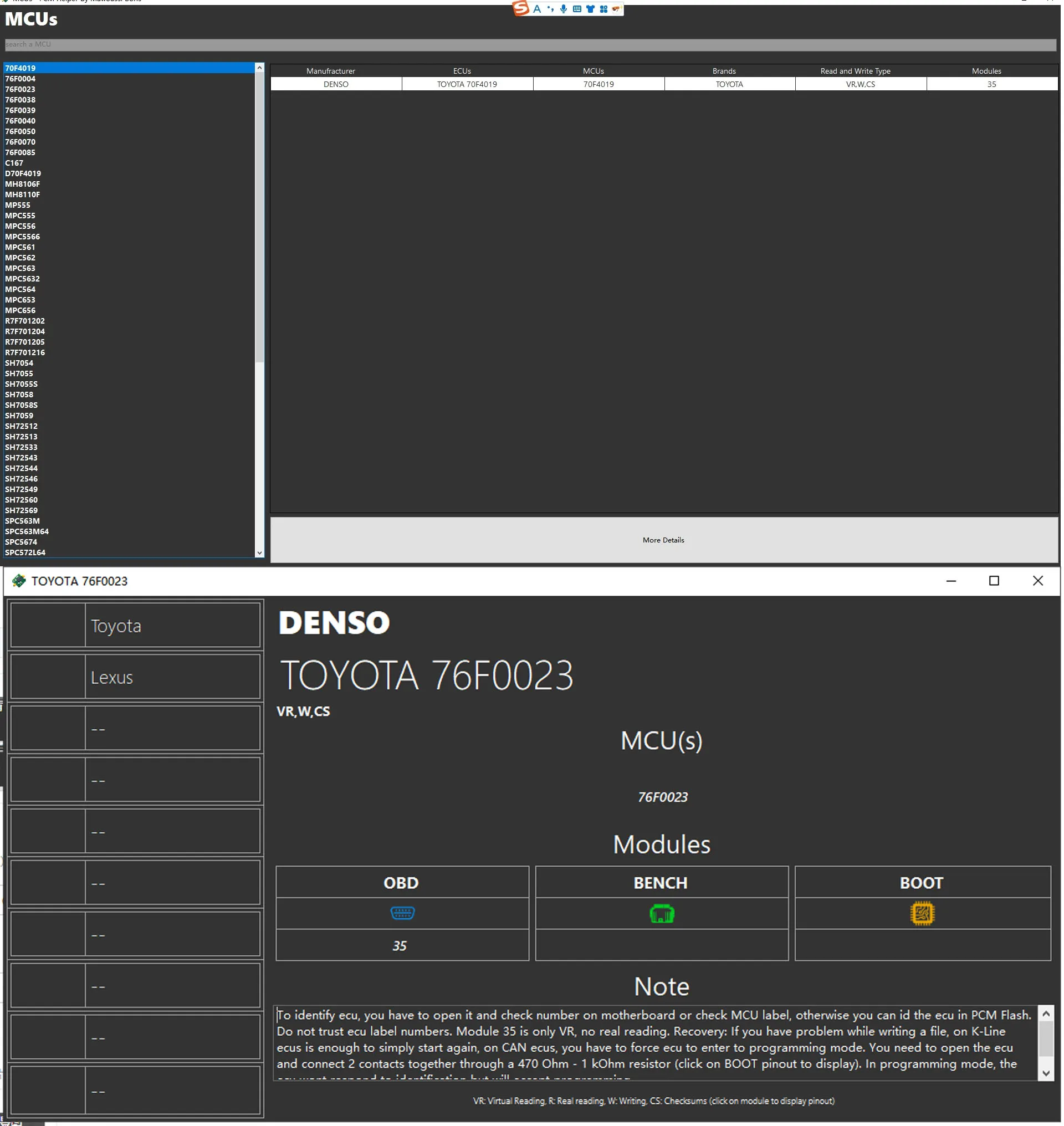Click the green BENCH module icon
Image resolution: width=1064 pixels, height=1126 pixels.
[661, 914]
